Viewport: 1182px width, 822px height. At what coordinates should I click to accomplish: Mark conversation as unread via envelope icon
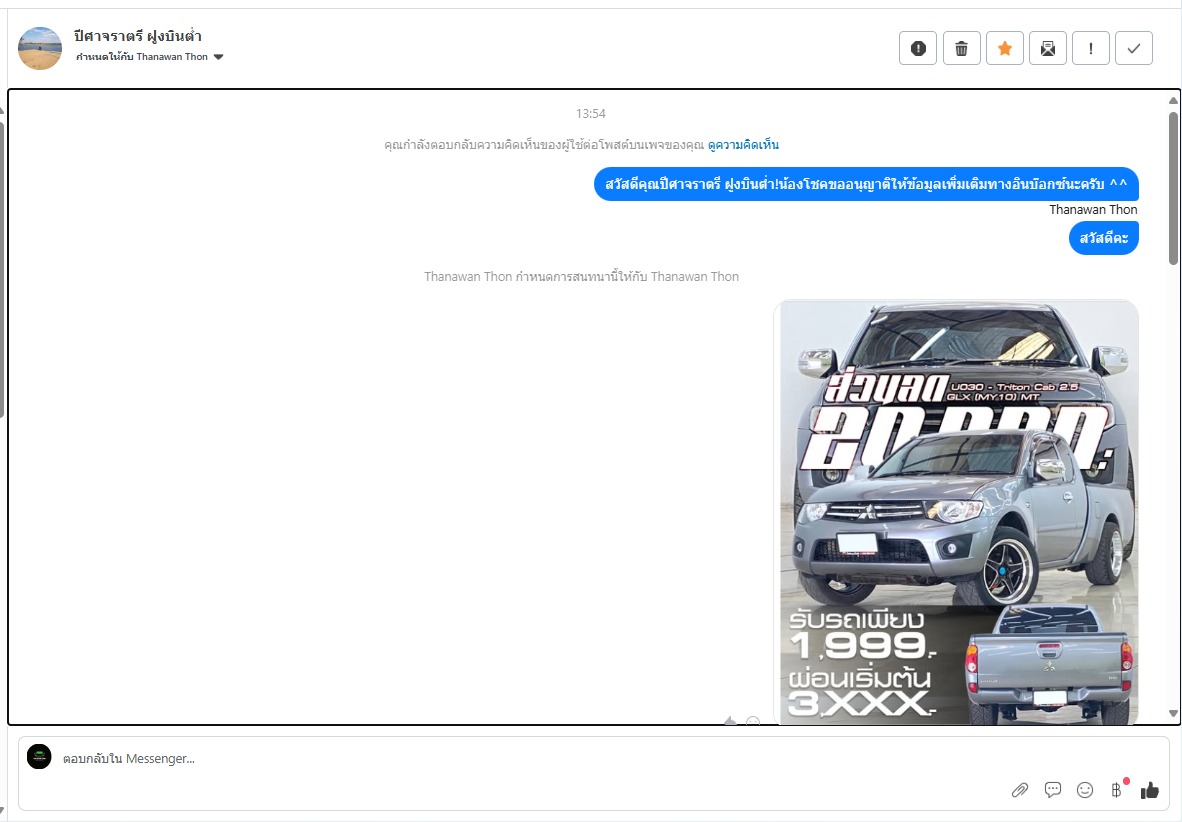coord(1048,48)
